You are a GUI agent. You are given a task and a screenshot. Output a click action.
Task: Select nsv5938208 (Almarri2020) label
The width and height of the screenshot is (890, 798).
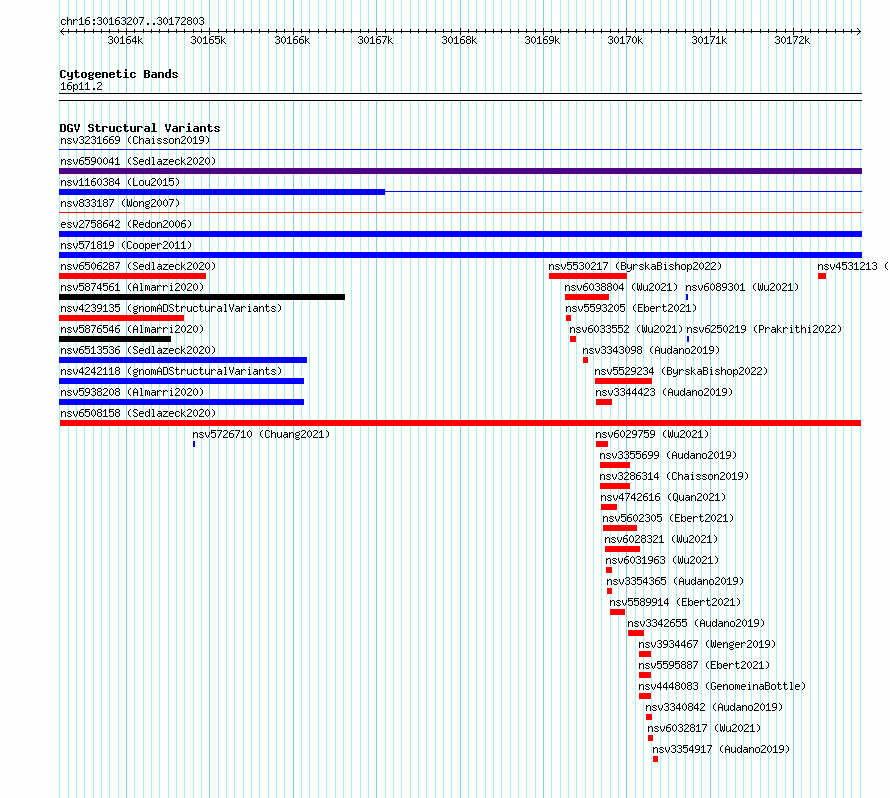132,392
